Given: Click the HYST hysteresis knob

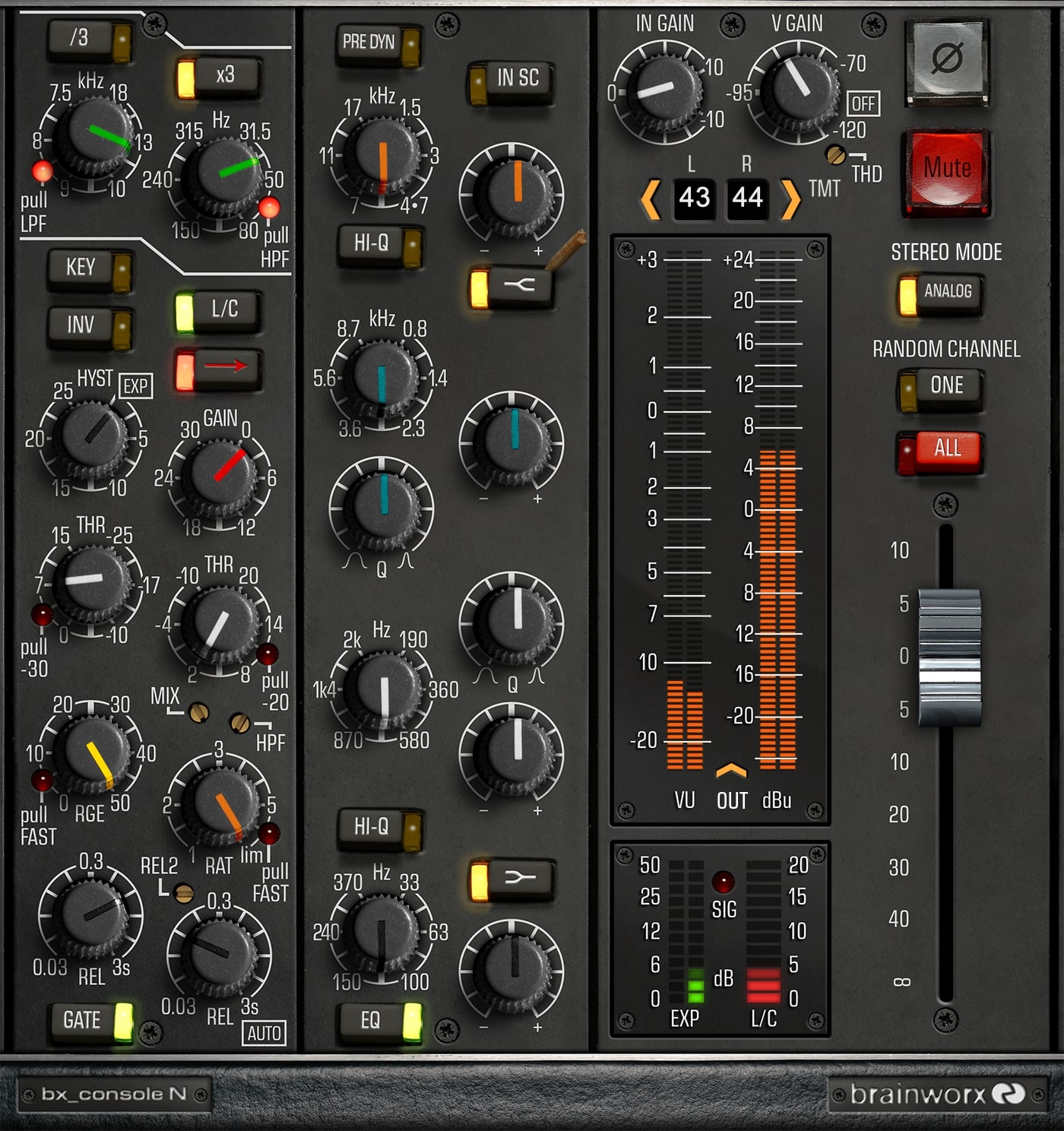Looking at the screenshot, I should coord(93,436).
